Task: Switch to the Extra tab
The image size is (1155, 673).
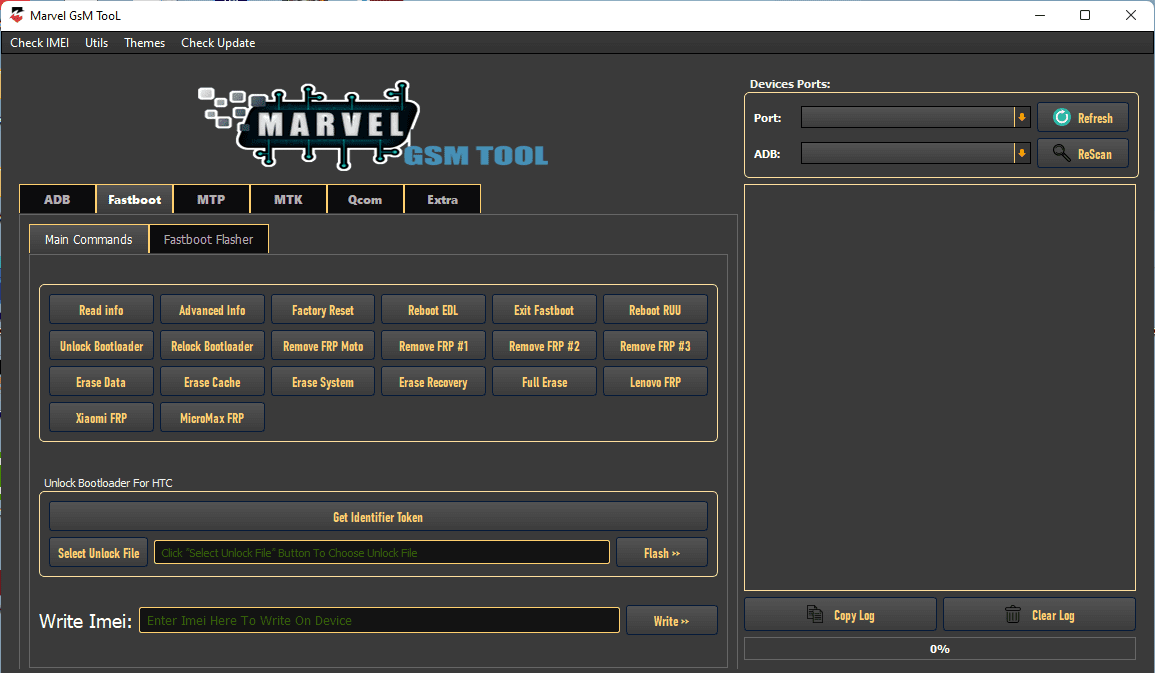Action: 443,200
